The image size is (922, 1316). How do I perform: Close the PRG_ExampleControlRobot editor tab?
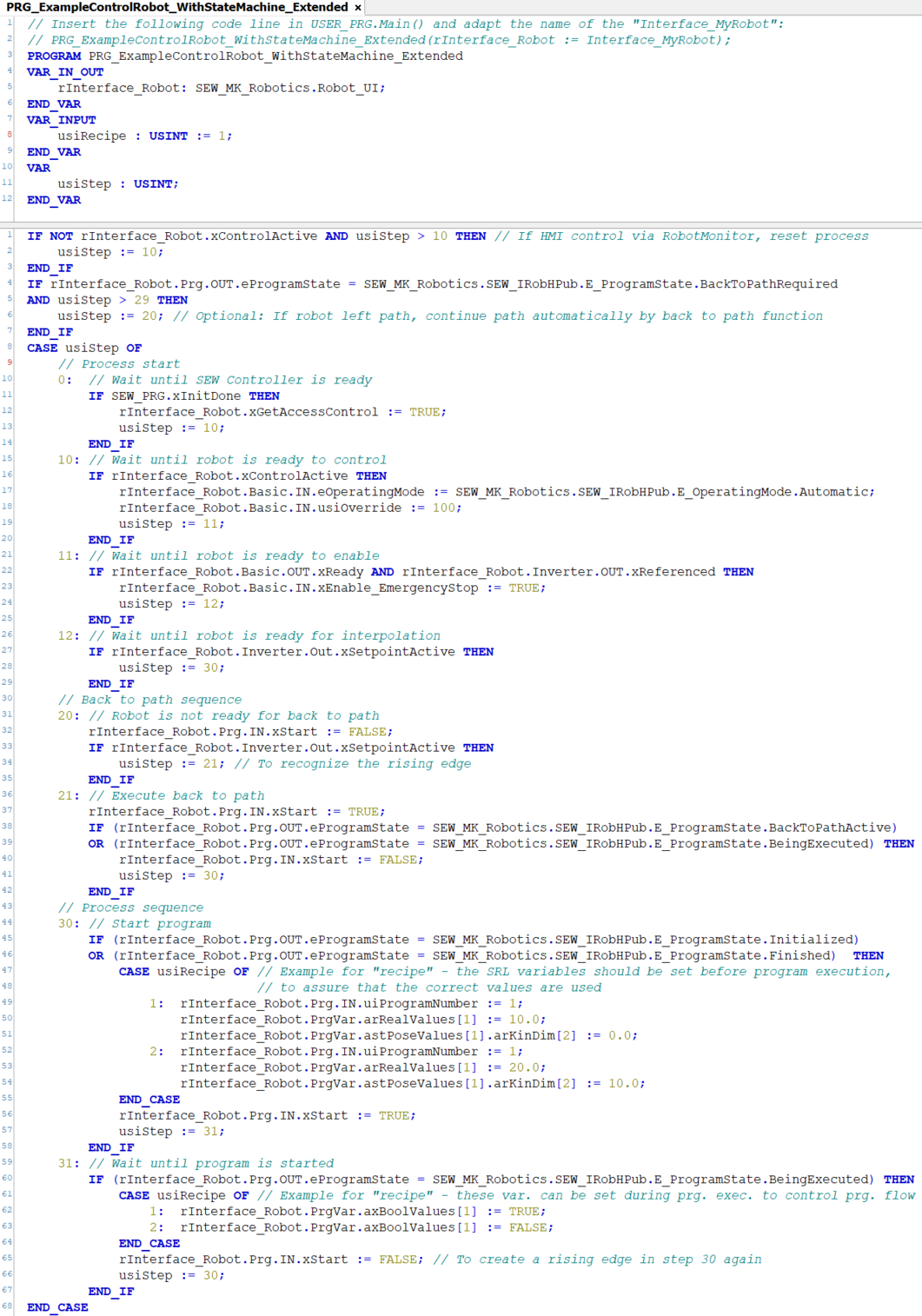pyautogui.click(x=357, y=8)
